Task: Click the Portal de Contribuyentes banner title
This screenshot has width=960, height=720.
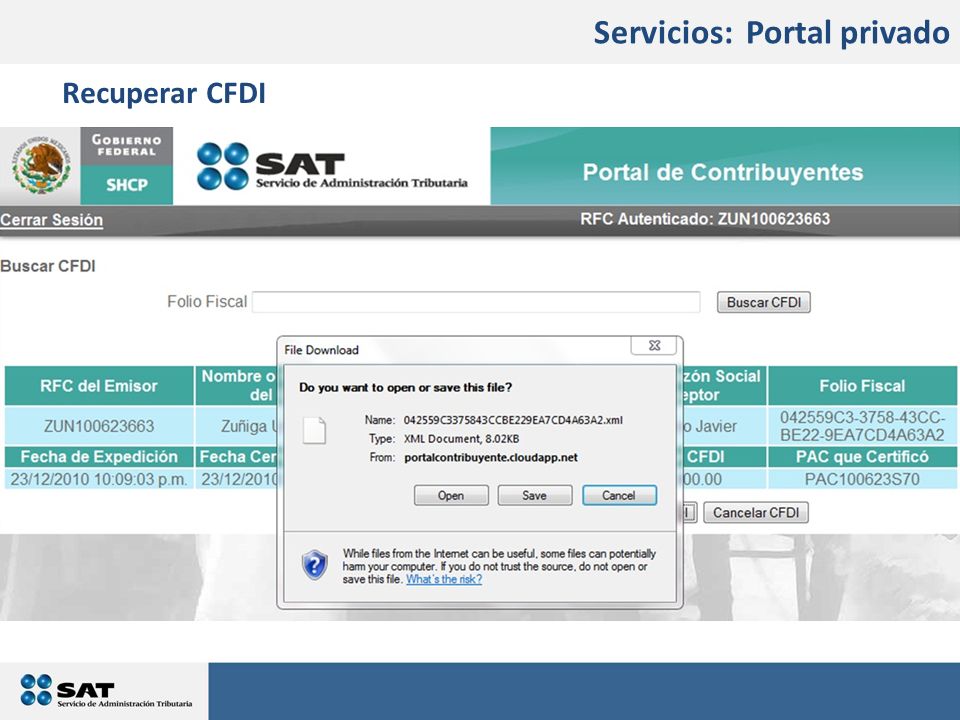Action: click(722, 172)
